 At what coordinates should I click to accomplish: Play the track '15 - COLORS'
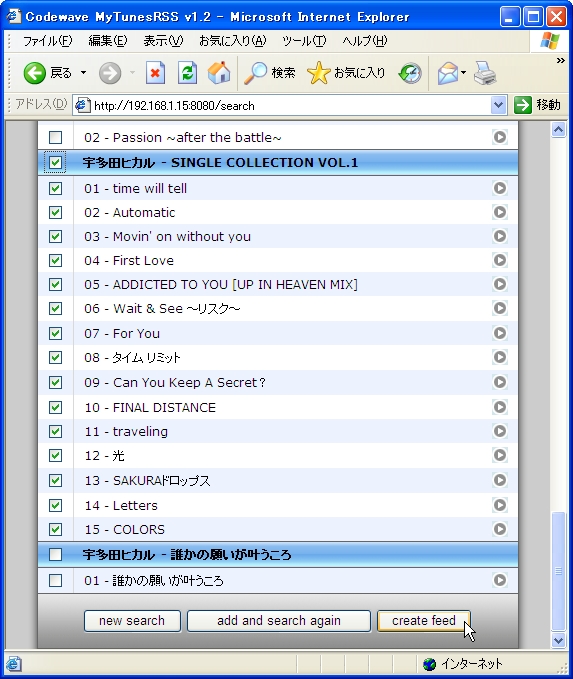click(x=499, y=529)
